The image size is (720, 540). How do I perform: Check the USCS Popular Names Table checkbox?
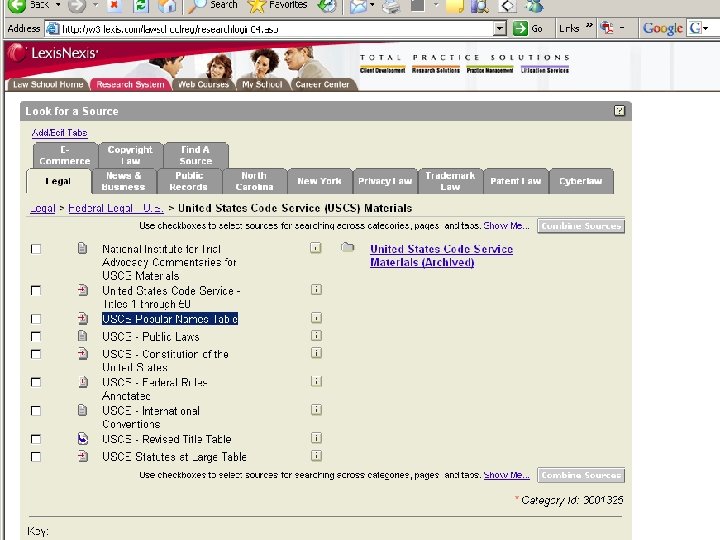[36, 319]
